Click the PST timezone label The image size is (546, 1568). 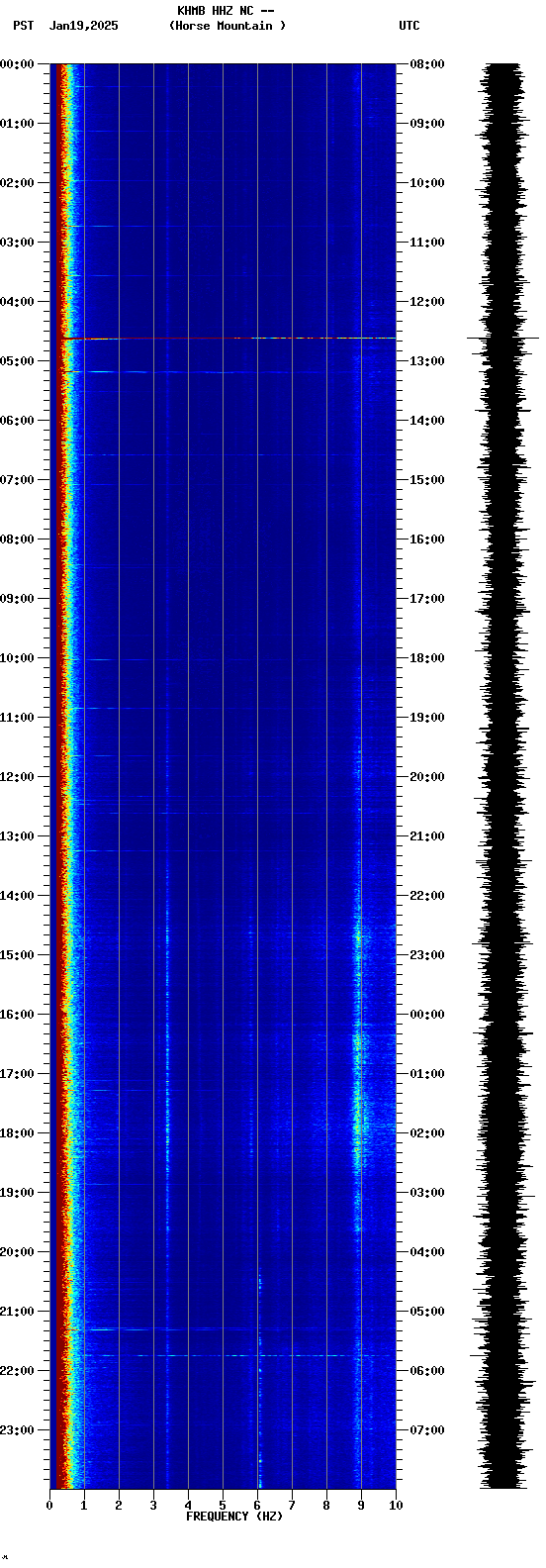coord(24,26)
